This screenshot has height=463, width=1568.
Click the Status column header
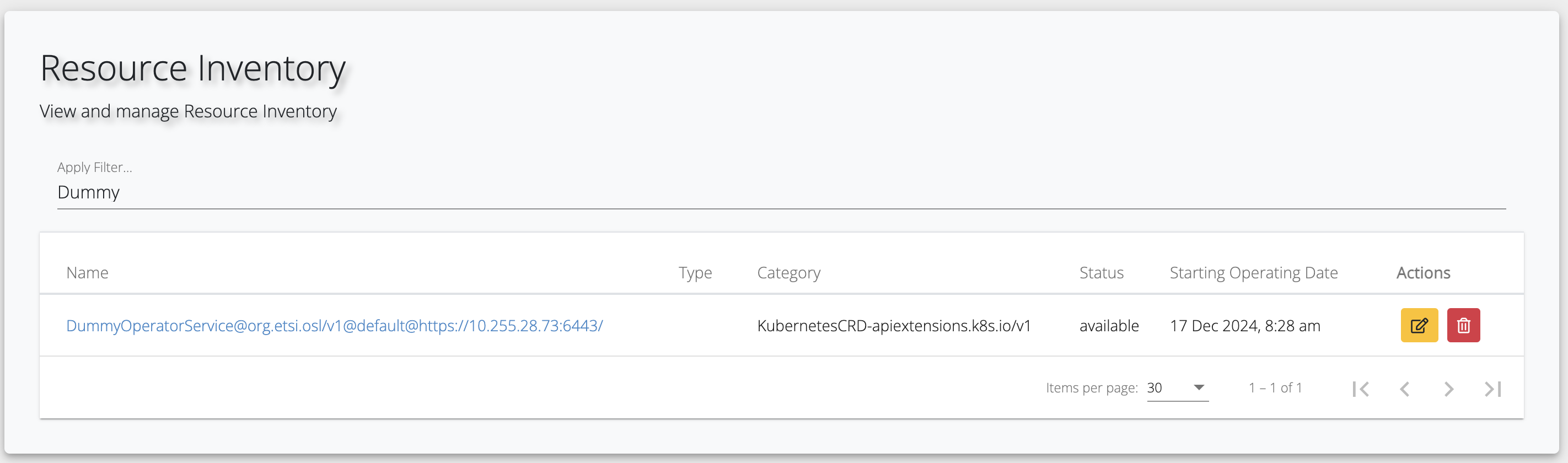[1101, 273]
